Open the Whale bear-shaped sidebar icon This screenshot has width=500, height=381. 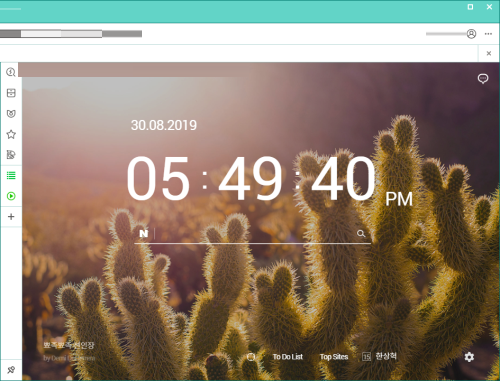point(11,114)
